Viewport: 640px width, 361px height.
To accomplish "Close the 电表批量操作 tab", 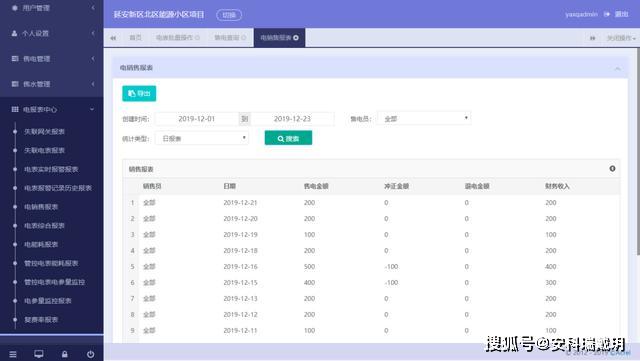I will (x=198, y=38).
